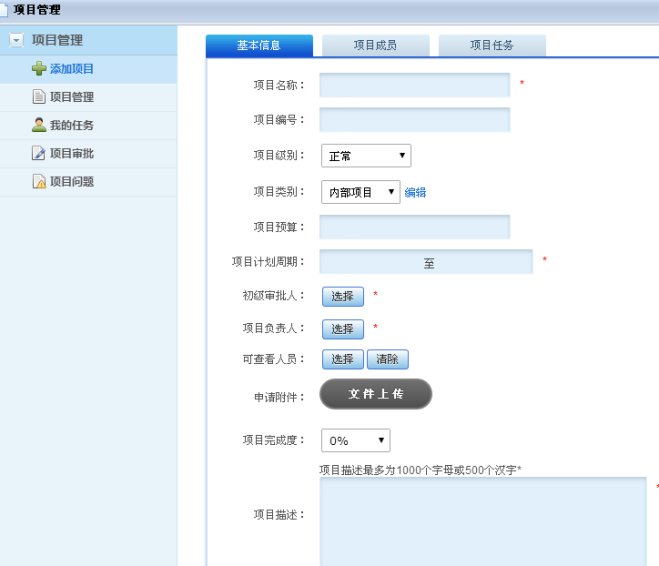Click the warning icon for 项目问题
Viewport: 659px width, 566px height.
(39, 182)
